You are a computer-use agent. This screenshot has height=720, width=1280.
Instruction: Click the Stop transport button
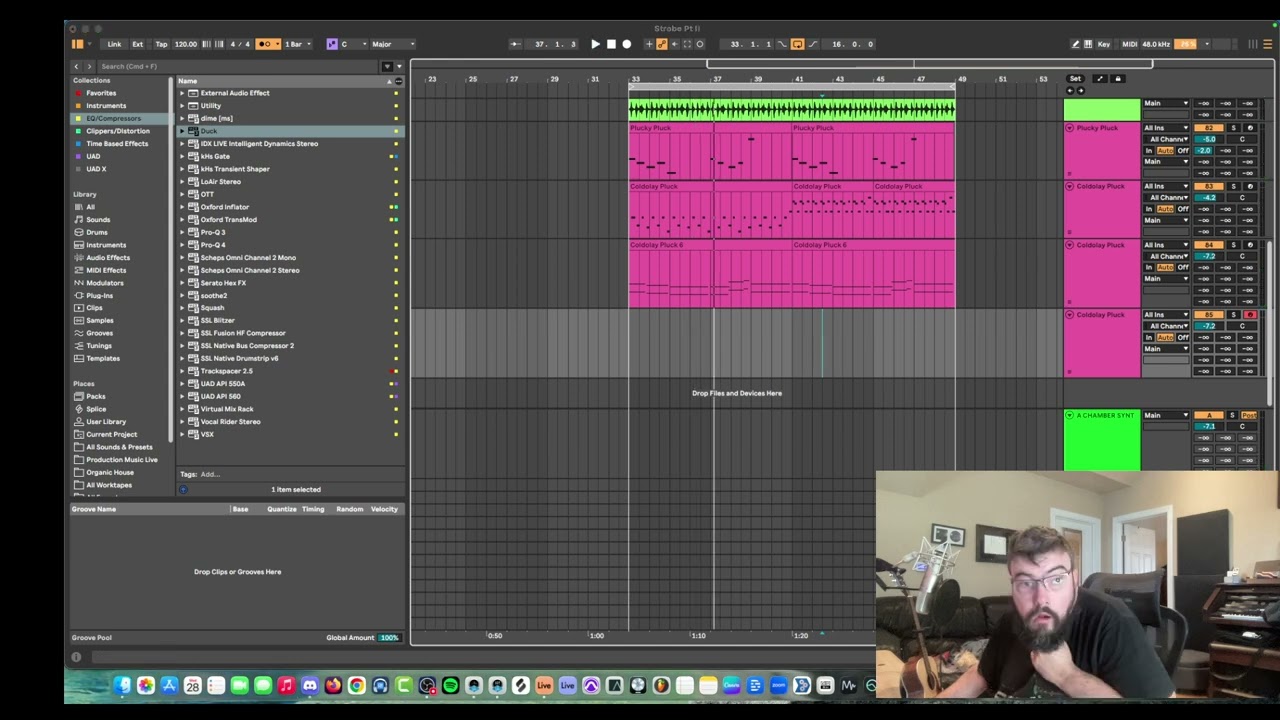[611, 44]
